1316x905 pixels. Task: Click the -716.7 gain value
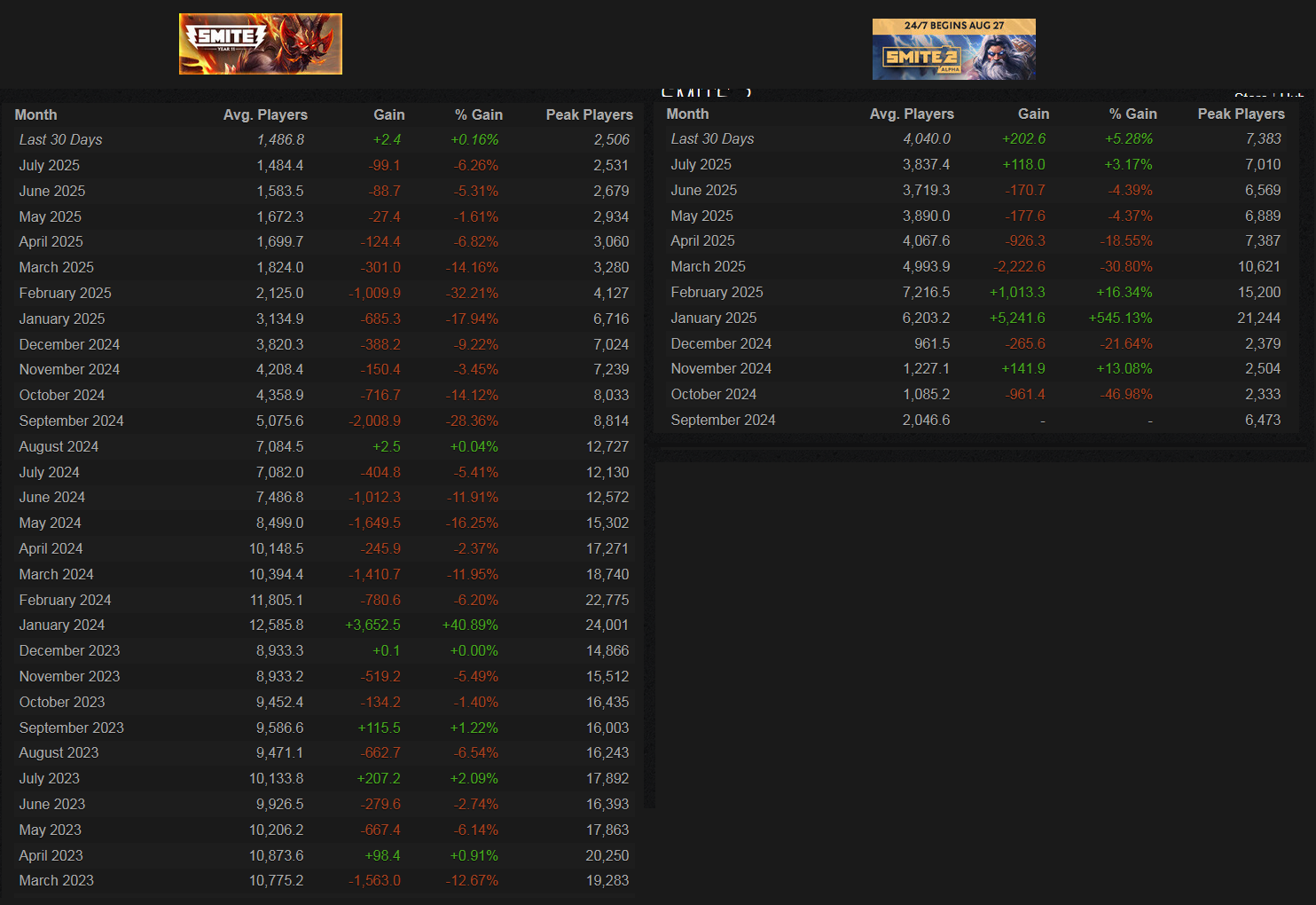point(380,395)
